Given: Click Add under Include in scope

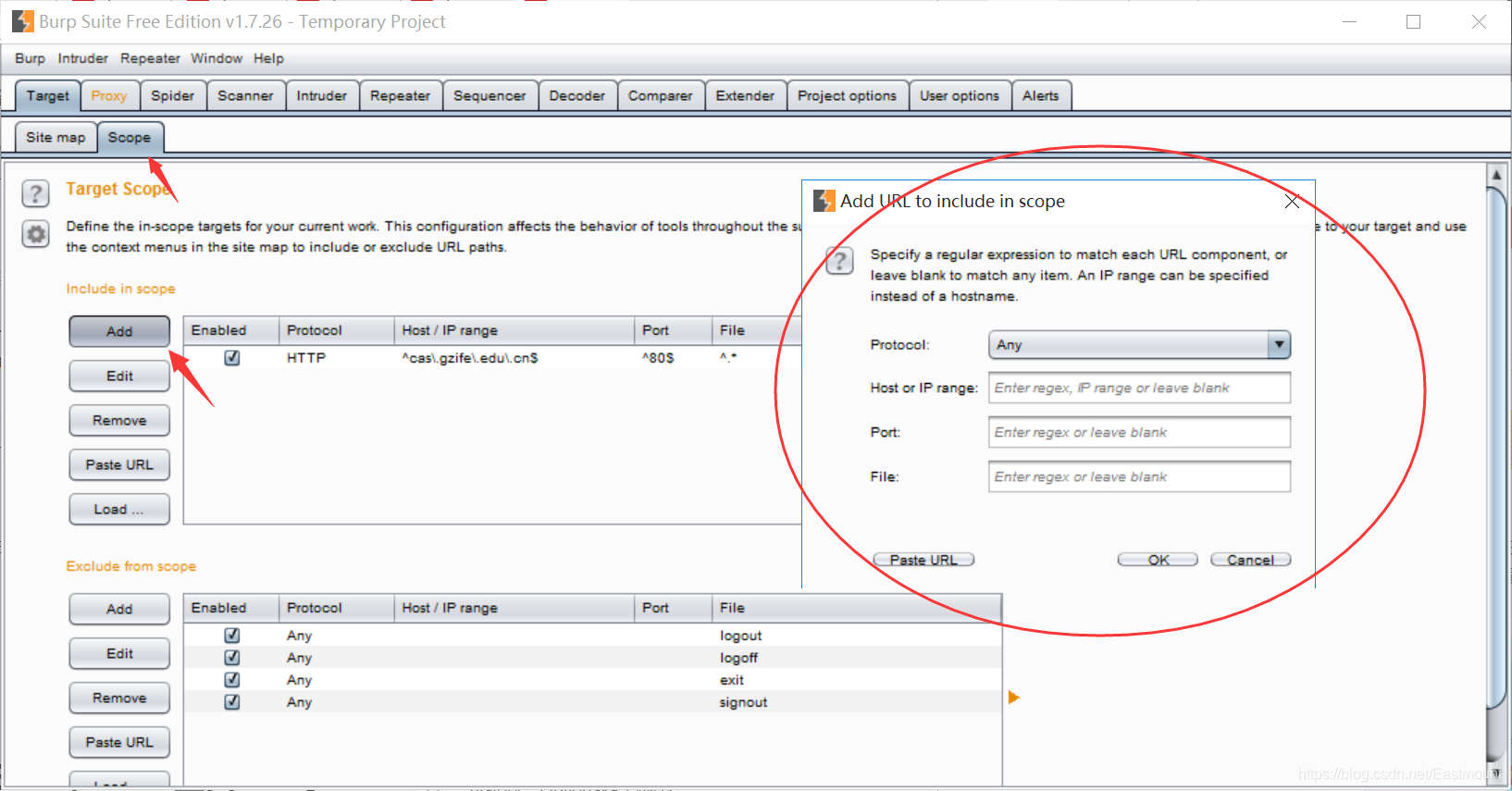Looking at the screenshot, I should click(x=119, y=331).
